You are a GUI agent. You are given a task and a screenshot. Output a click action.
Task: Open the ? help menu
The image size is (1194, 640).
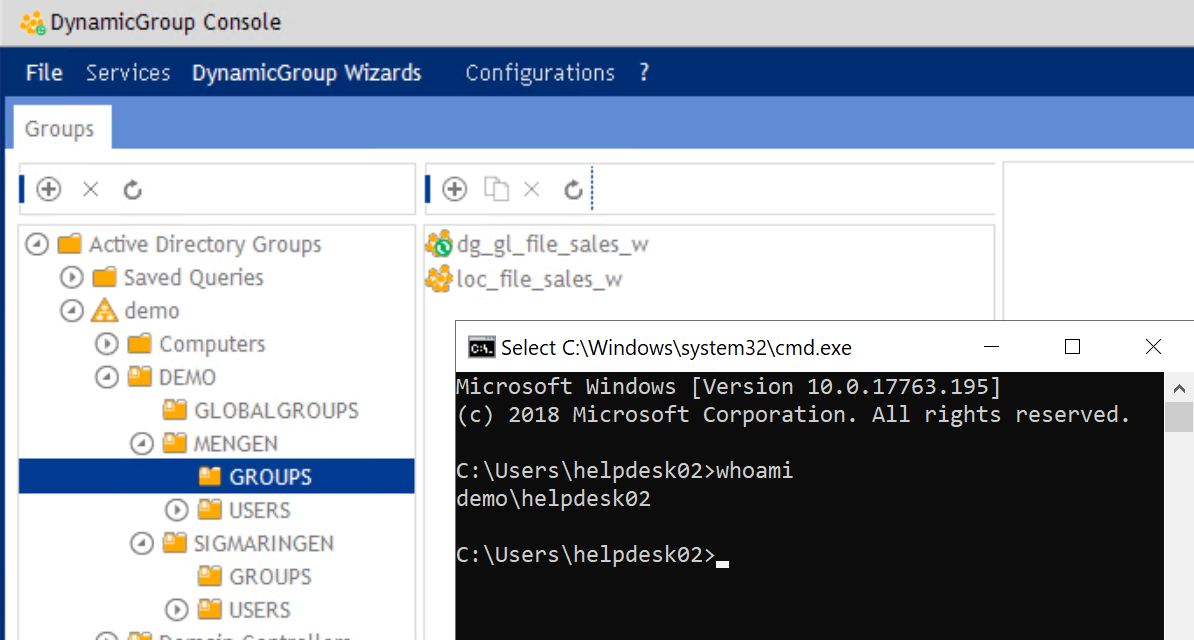pyautogui.click(x=644, y=72)
